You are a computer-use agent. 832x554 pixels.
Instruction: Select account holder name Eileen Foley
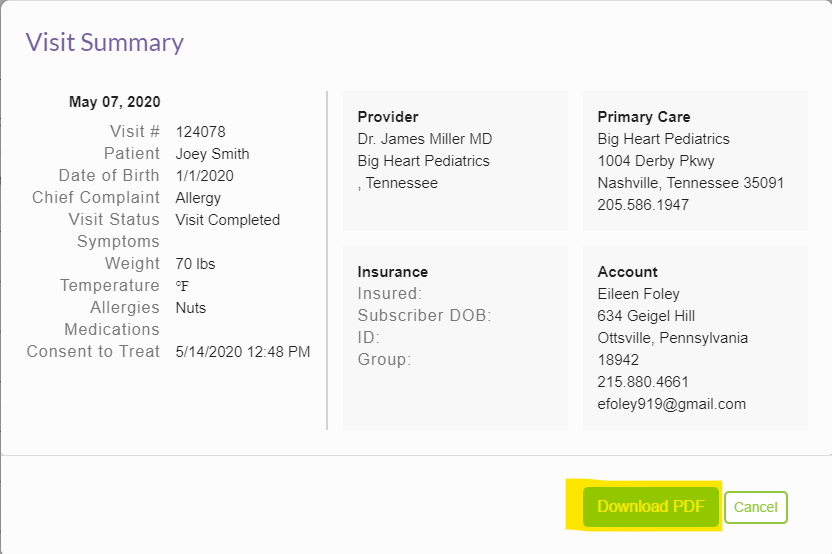(638, 294)
